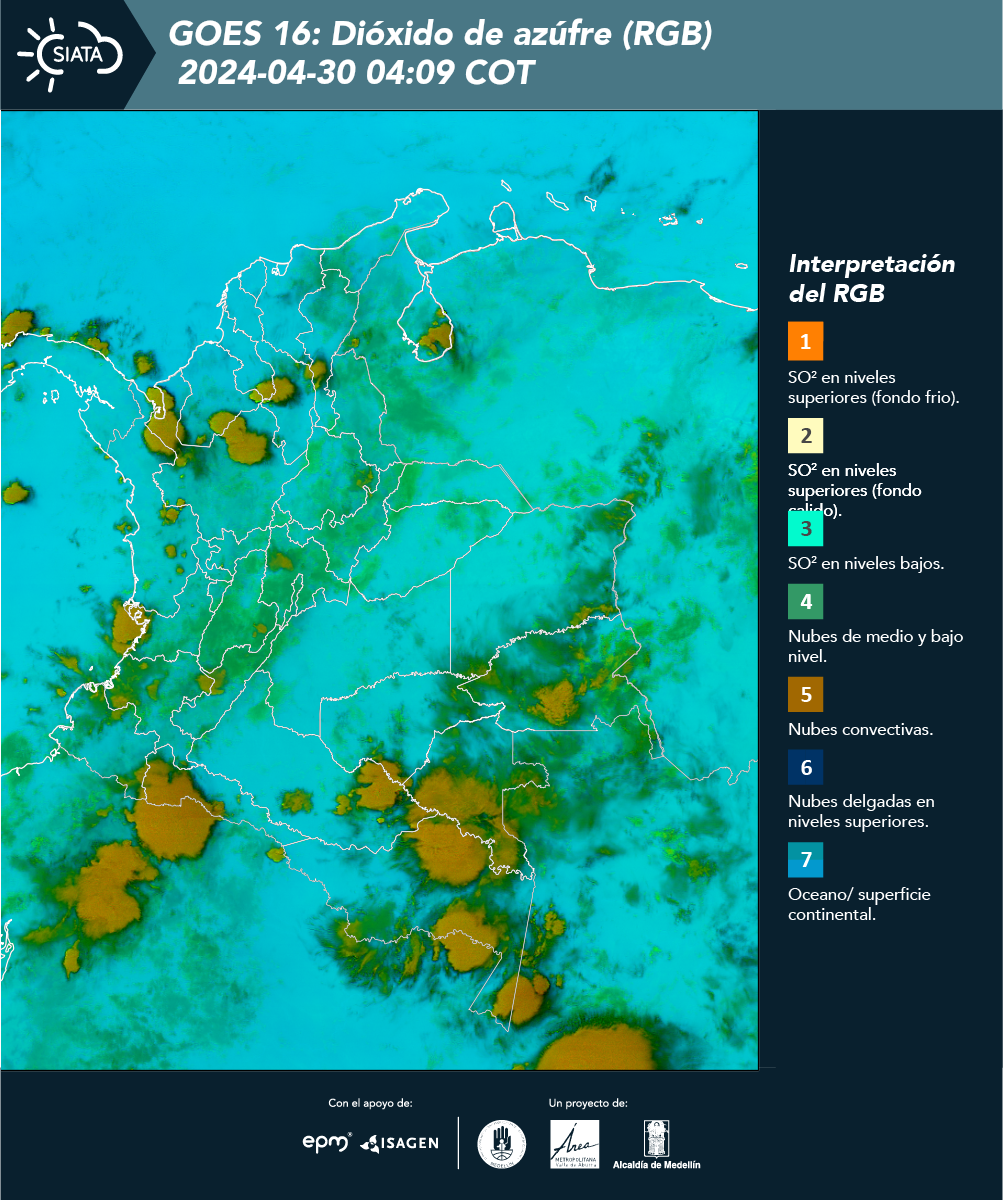This screenshot has width=1003, height=1200.
Task: Select orange swatch number 1
Action: [805, 341]
